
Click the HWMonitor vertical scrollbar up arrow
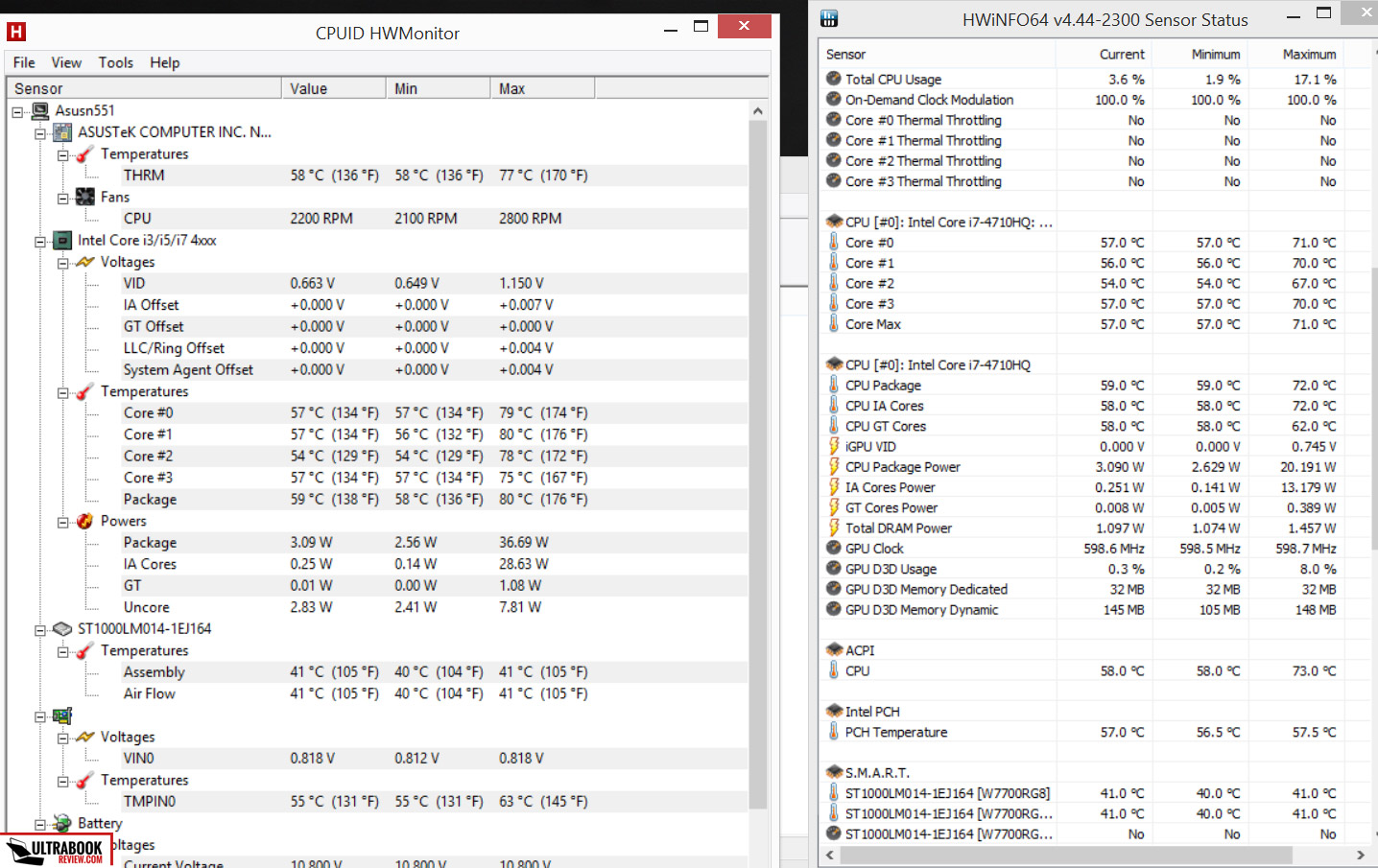tap(758, 110)
